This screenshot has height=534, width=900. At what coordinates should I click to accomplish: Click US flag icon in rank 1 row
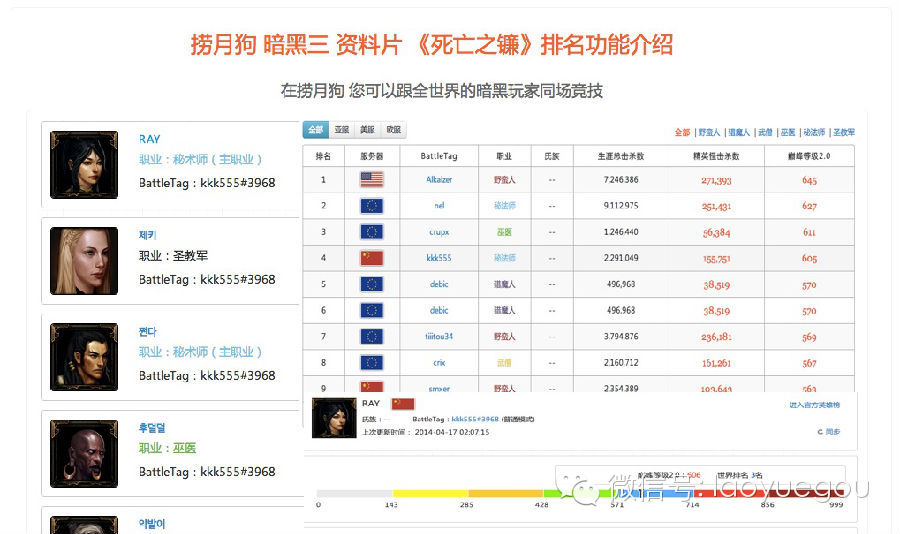(371, 179)
